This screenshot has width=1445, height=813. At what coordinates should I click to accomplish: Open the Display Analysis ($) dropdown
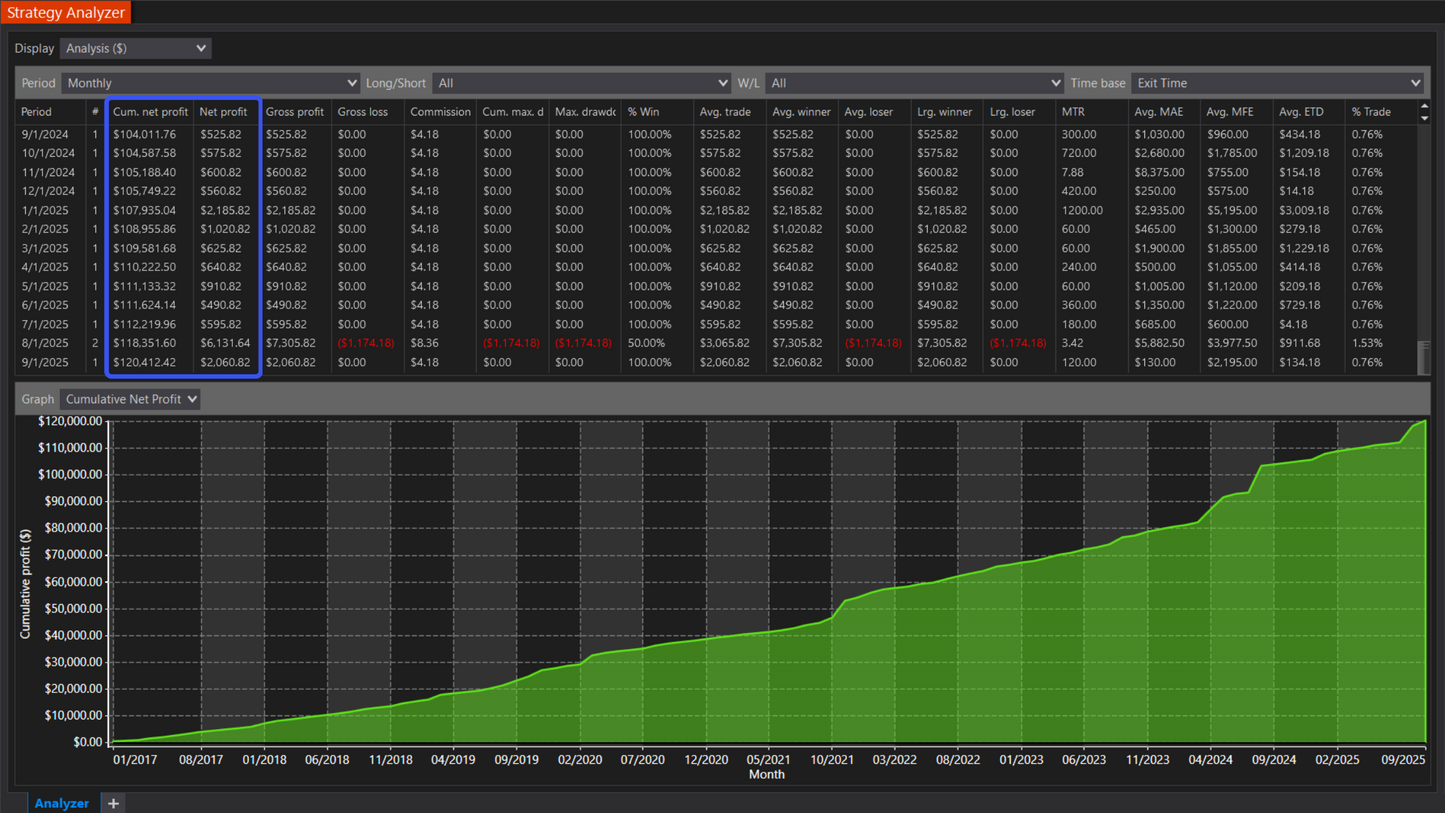click(x=135, y=48)
